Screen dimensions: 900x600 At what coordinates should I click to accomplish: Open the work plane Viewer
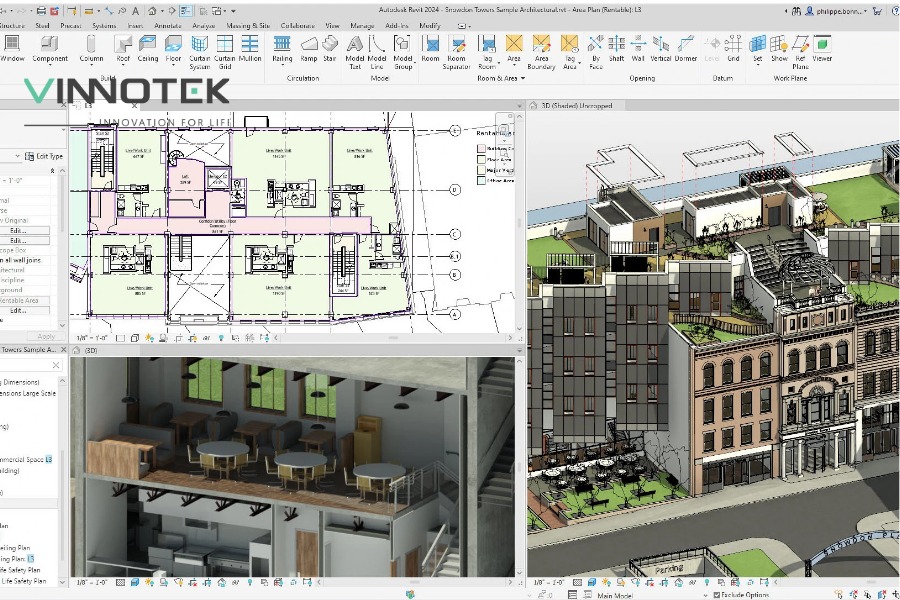click(822, 48)
